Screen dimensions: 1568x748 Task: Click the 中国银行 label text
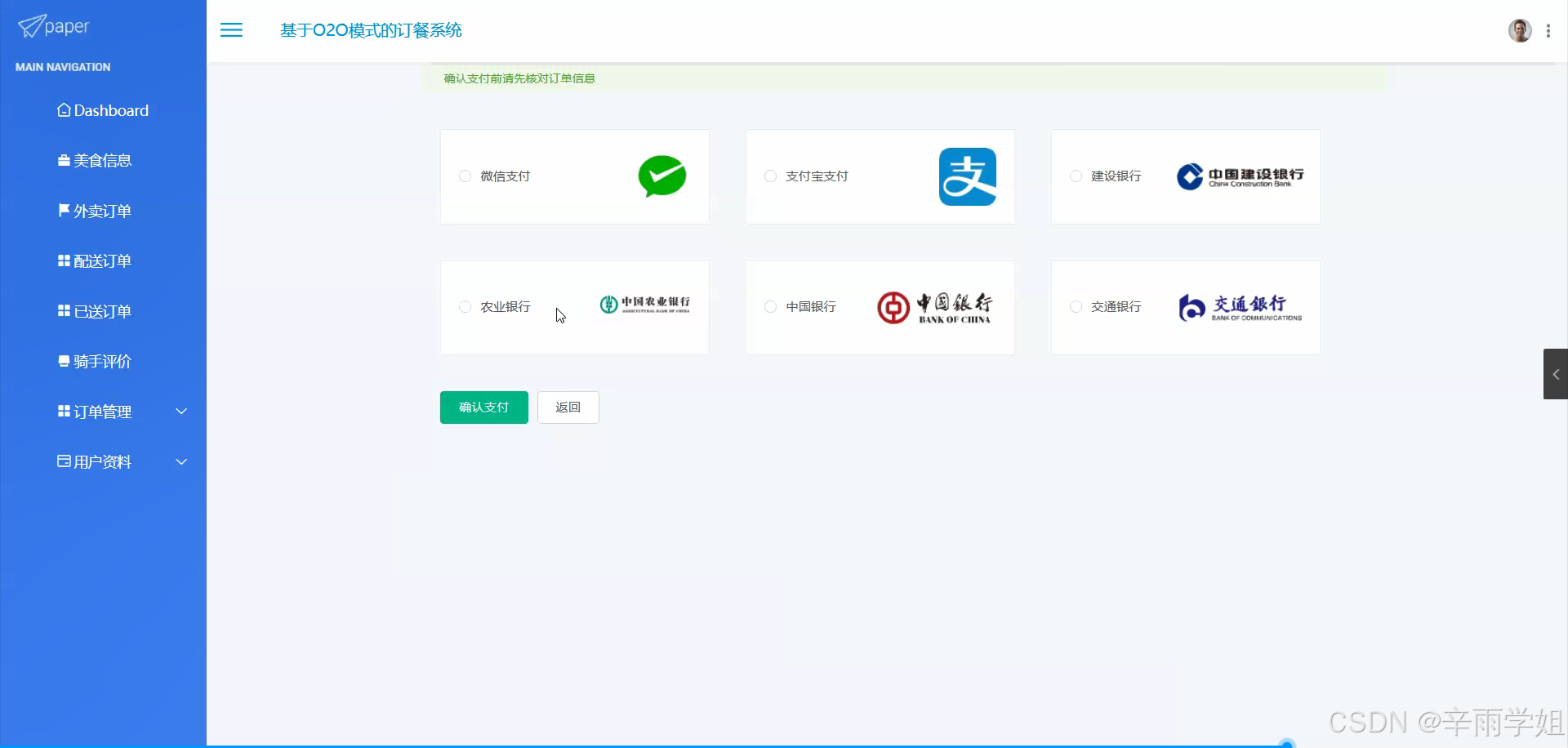pos(810,307)
